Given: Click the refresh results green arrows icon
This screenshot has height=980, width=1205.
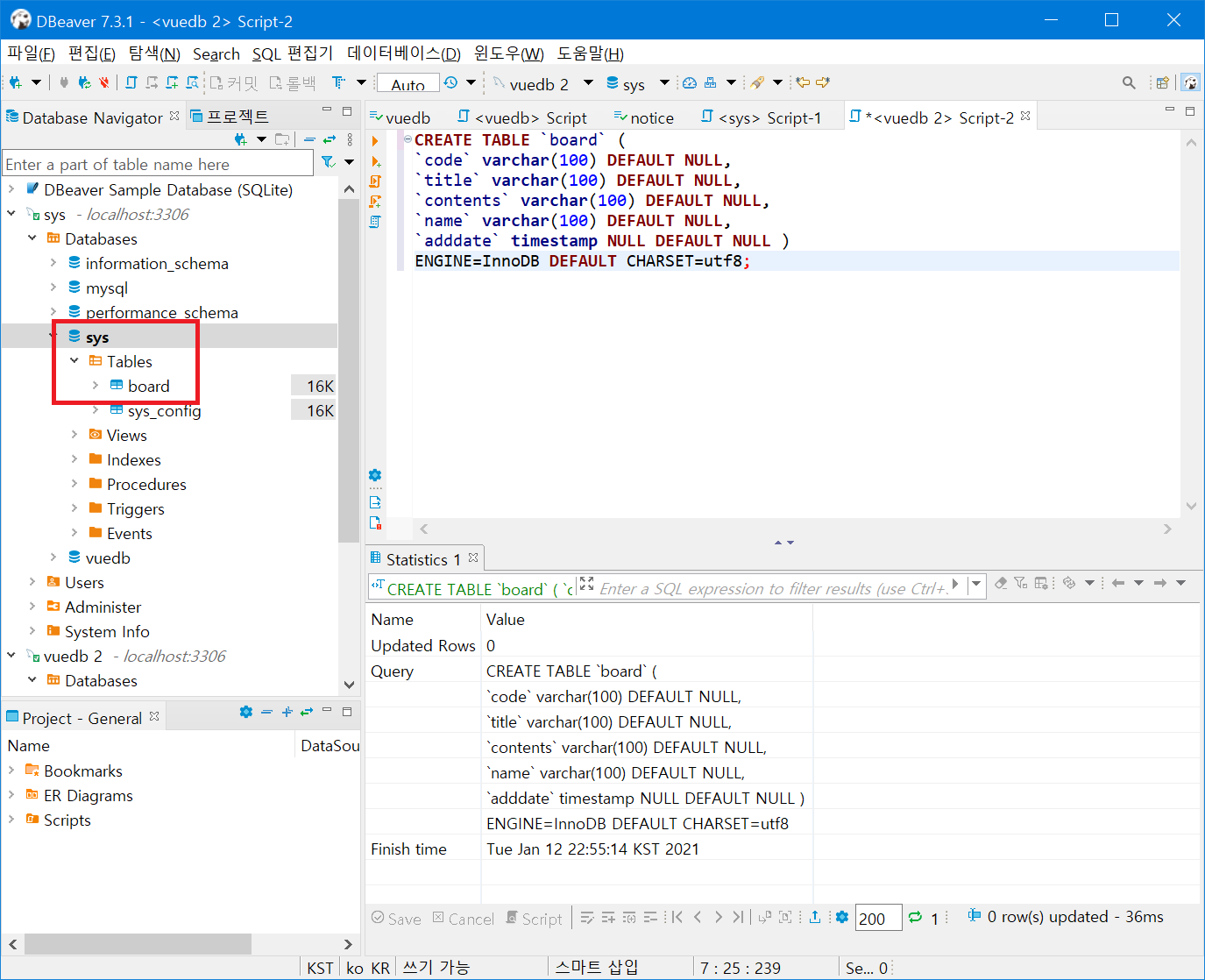Looking at the screenshot, I should pyautogui.click(x=915, y=917).
